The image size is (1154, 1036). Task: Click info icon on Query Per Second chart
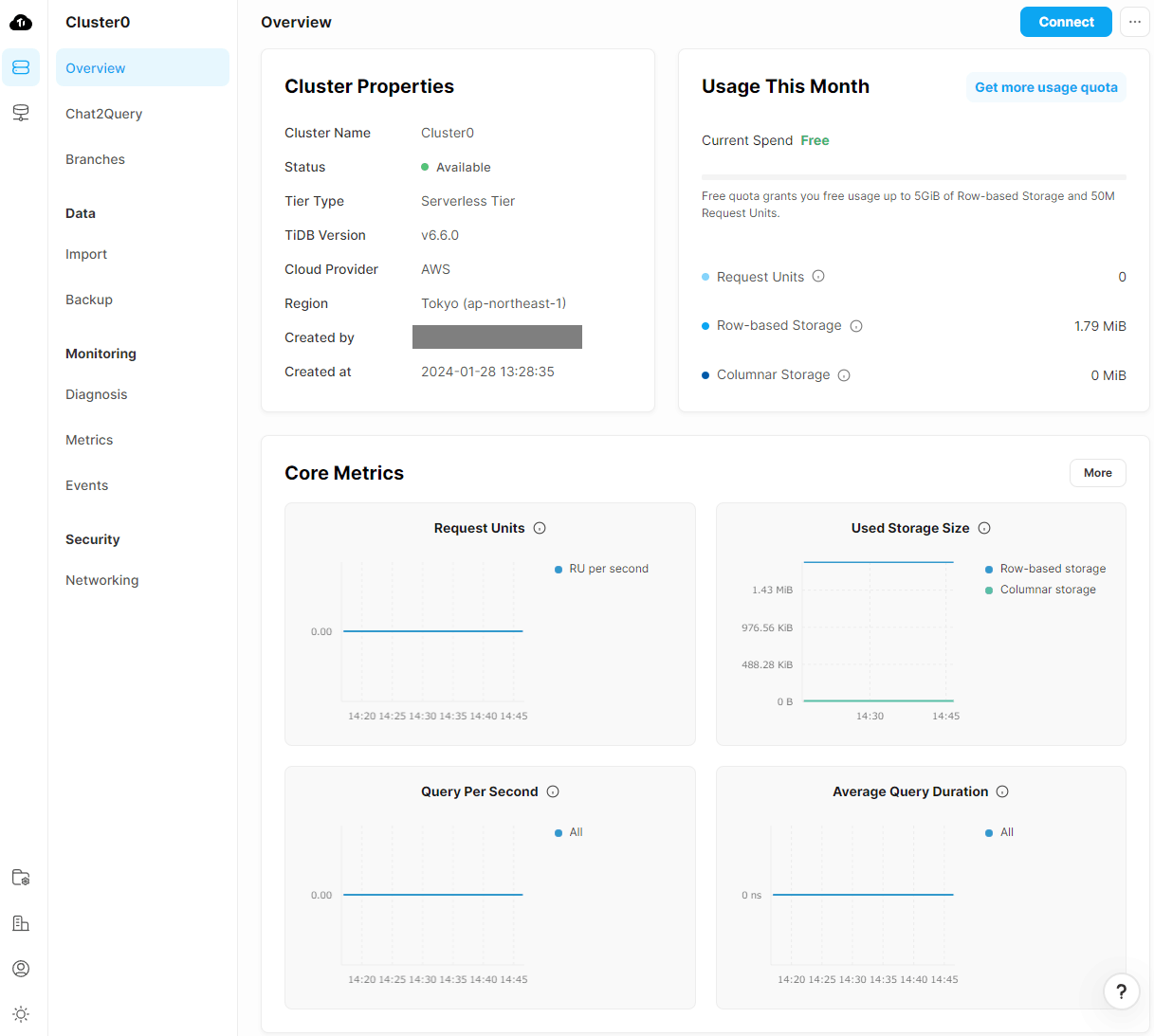point(553,791)
